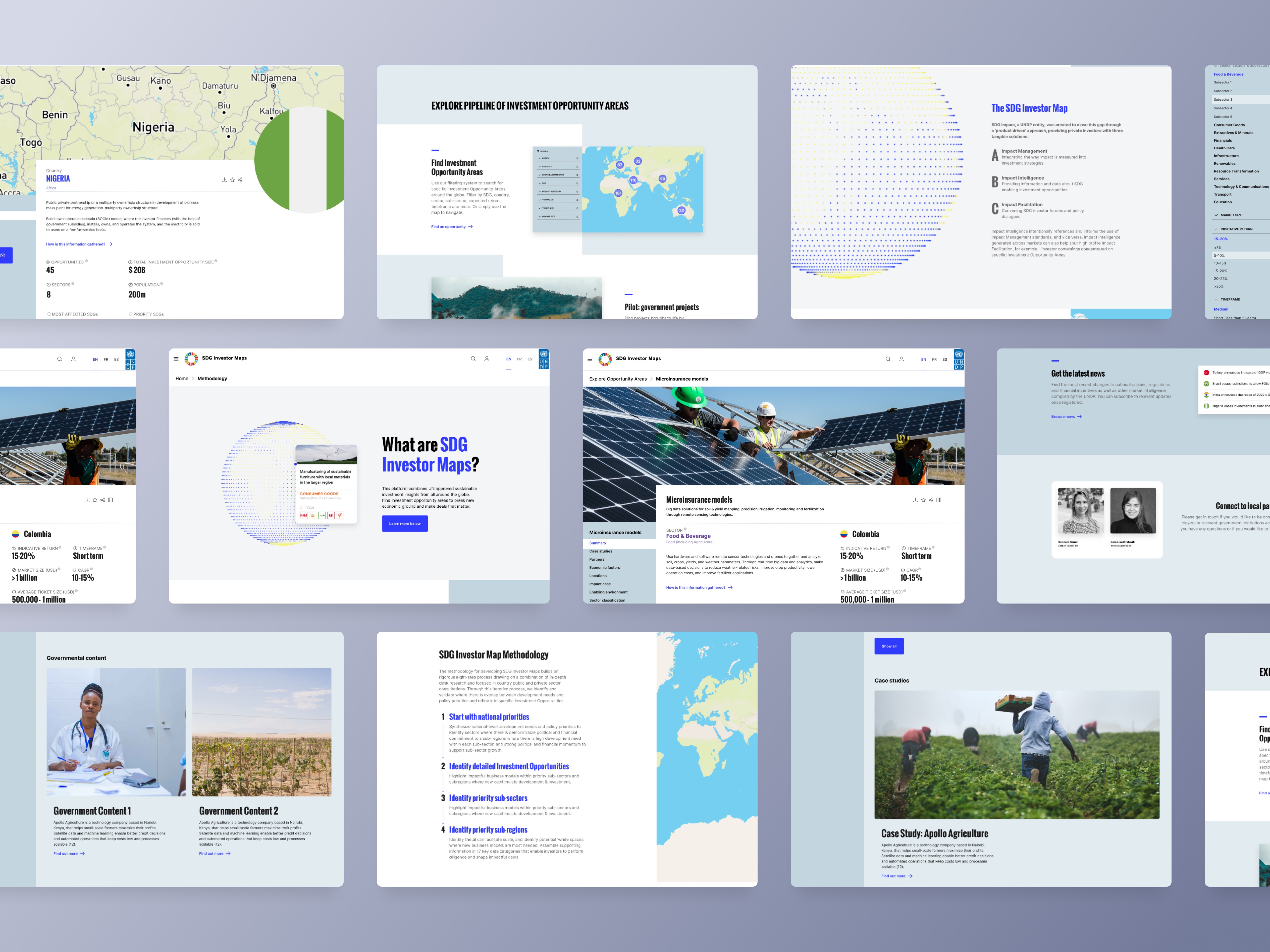Click search icon in Microinsurance page header

pos(888,359)
